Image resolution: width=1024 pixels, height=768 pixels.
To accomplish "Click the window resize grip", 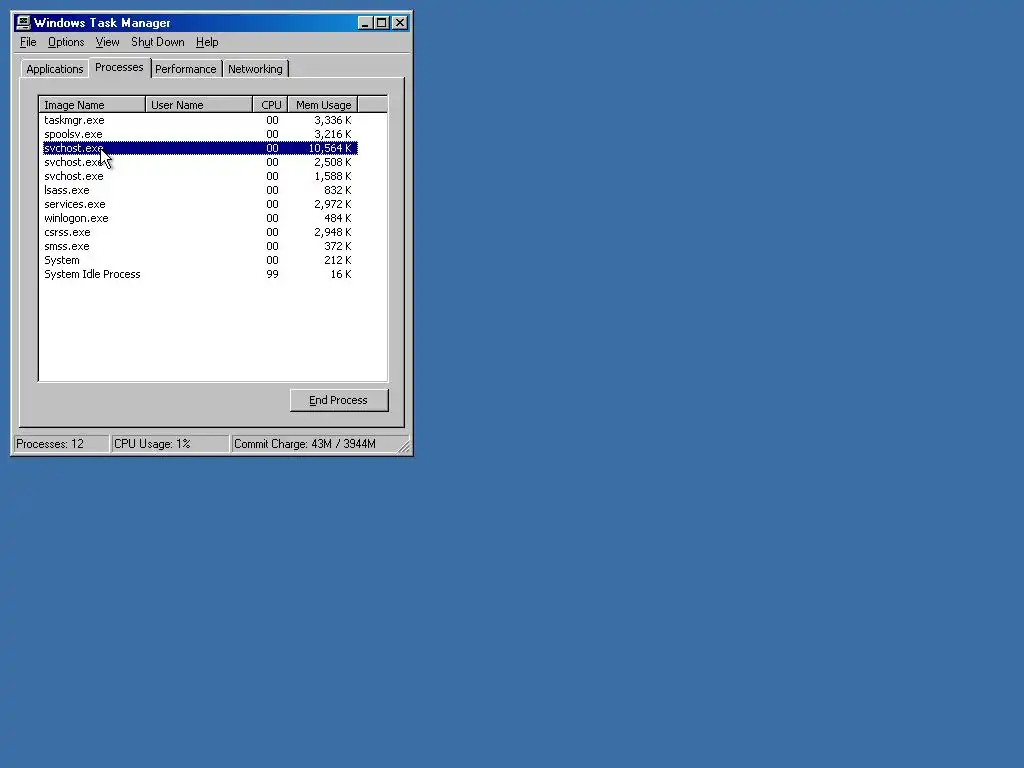I will click(x=404, y=447).
